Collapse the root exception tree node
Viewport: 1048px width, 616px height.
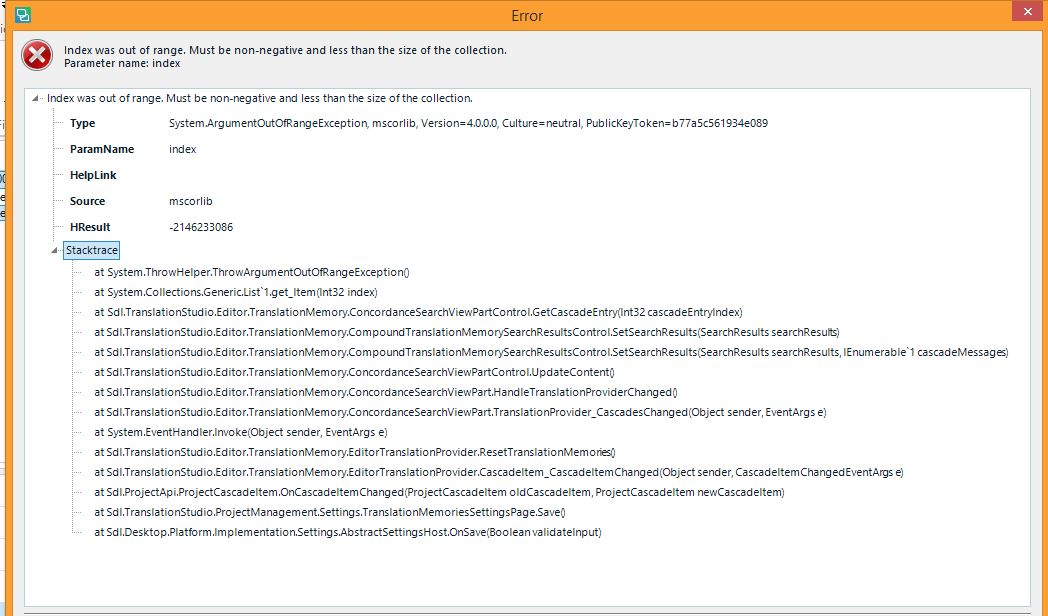[x=35, y=98]
